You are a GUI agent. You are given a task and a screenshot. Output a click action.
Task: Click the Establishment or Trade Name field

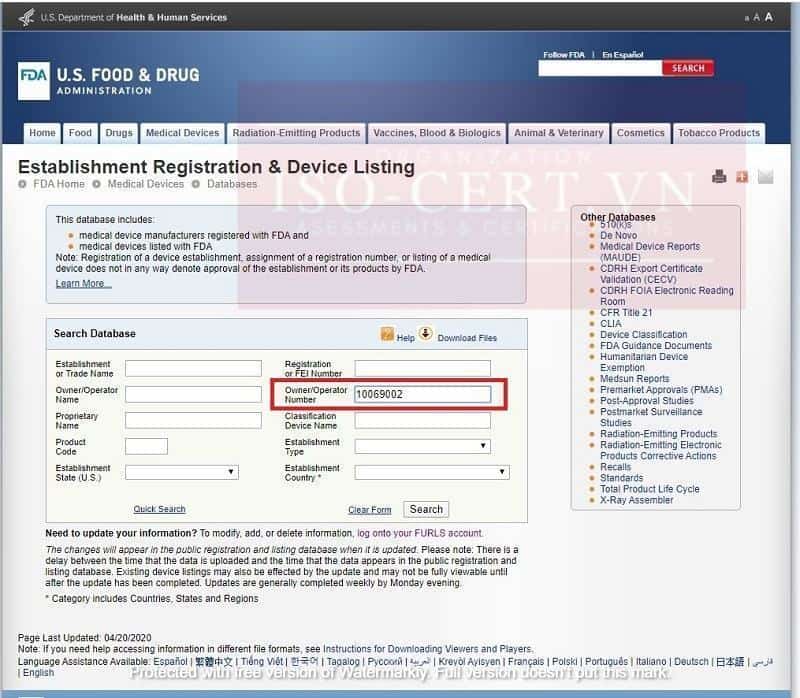click(193, 368)
